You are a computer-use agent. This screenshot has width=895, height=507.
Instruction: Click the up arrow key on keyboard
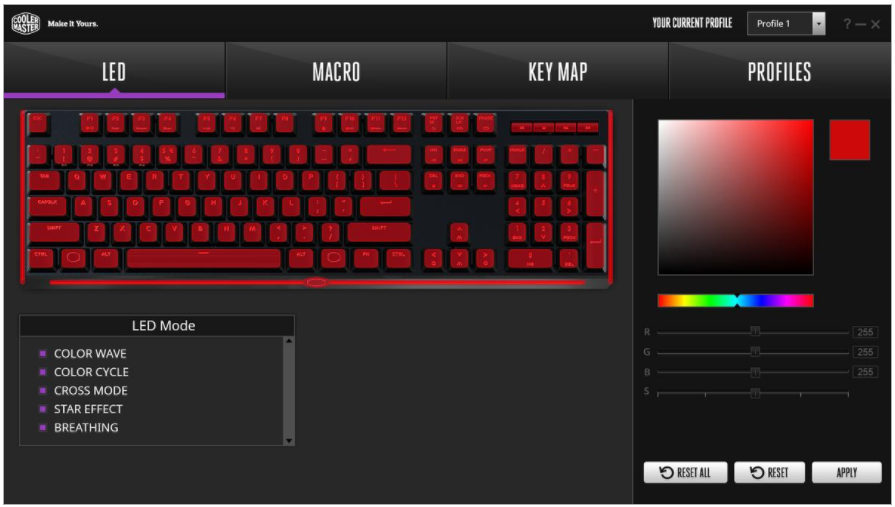tap(459, 232)
